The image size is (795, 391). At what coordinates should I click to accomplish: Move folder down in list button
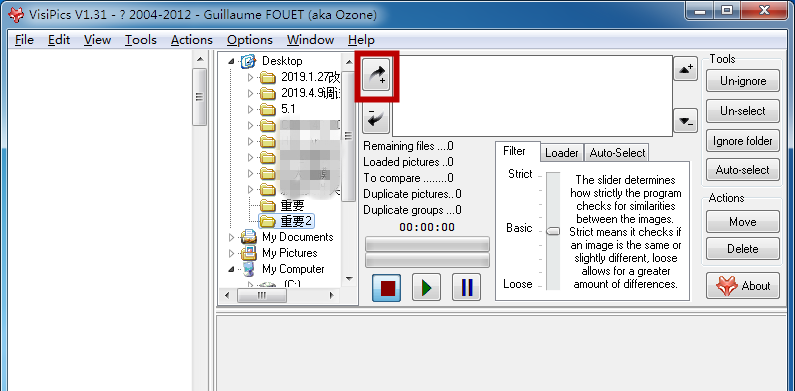coord(685,121)
